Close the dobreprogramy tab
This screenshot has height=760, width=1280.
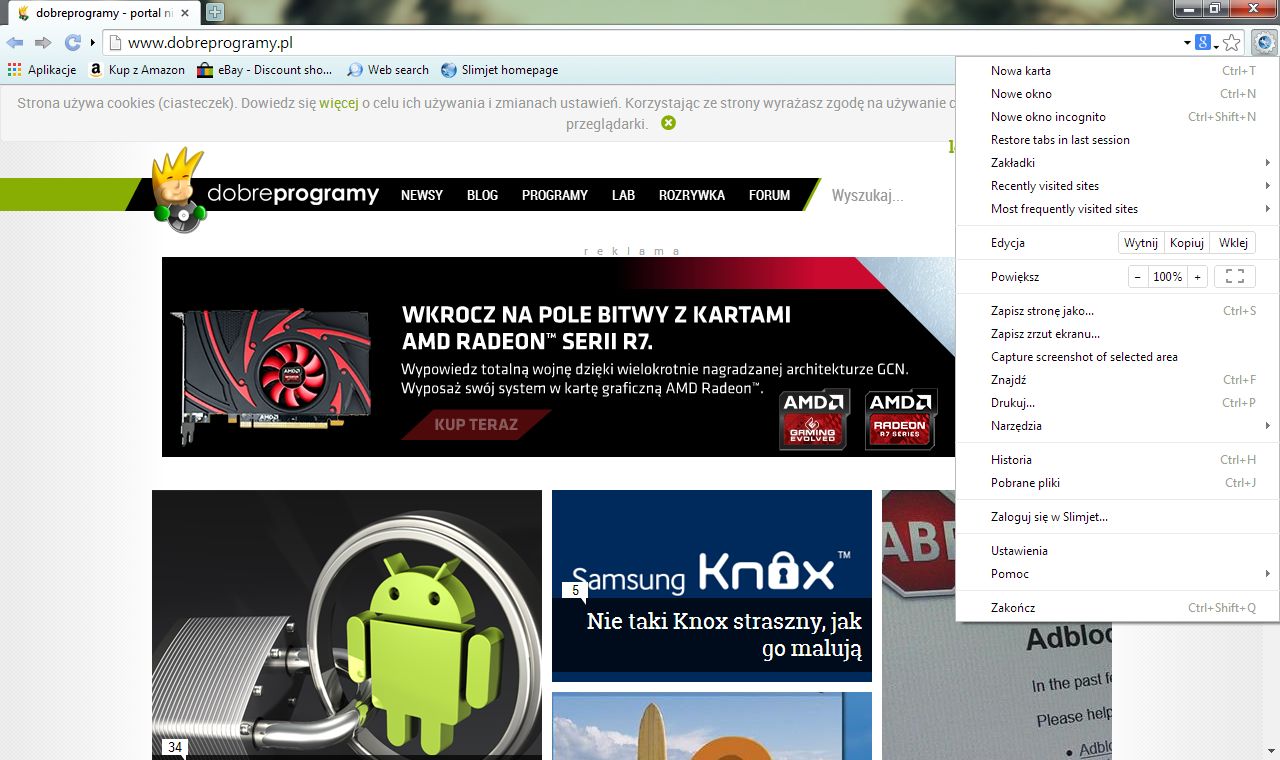[185, 13]
